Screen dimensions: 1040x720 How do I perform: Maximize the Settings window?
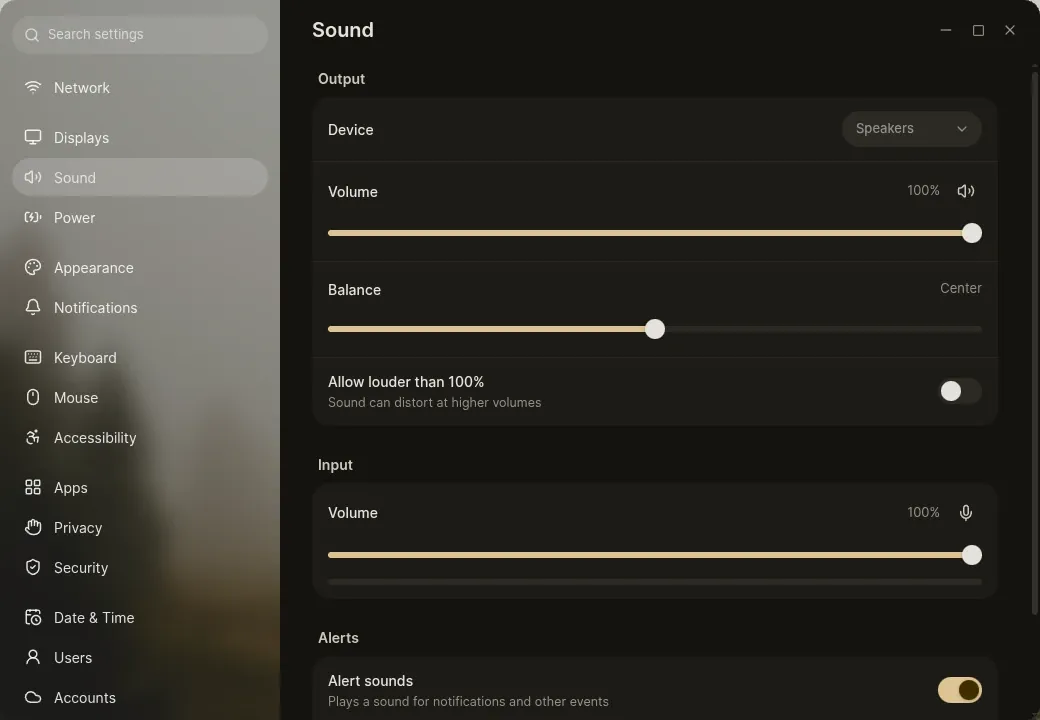pos(978,30)
